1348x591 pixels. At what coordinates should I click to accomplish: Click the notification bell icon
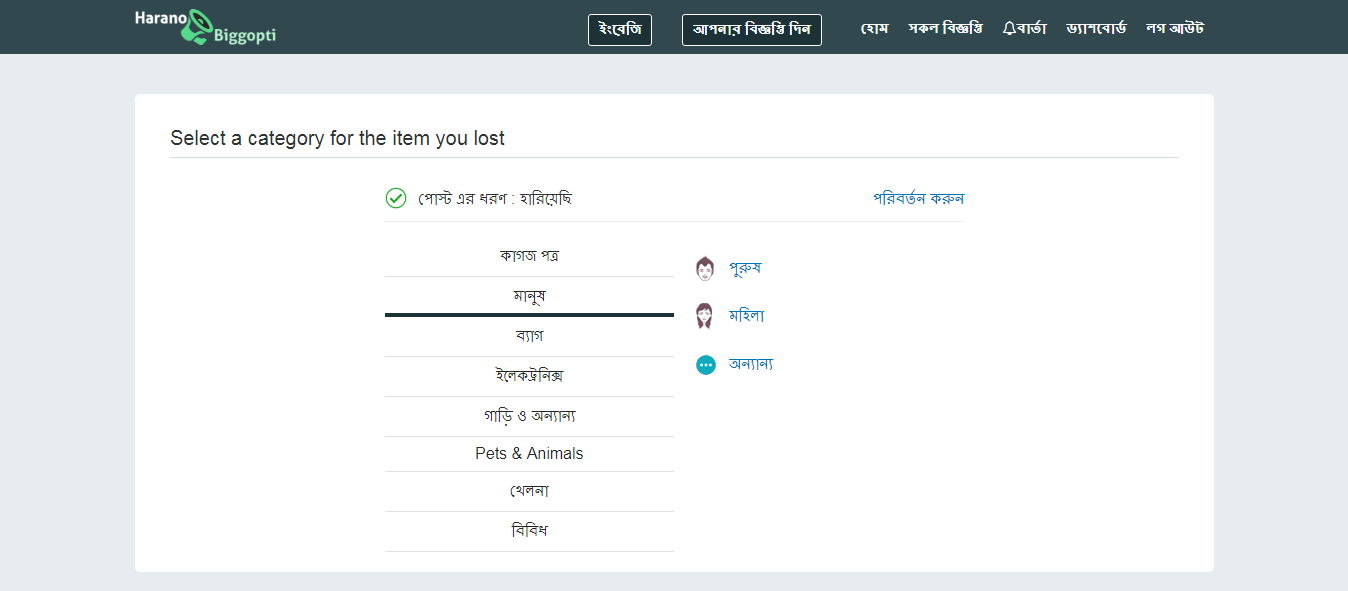[x=1009, y=28]
